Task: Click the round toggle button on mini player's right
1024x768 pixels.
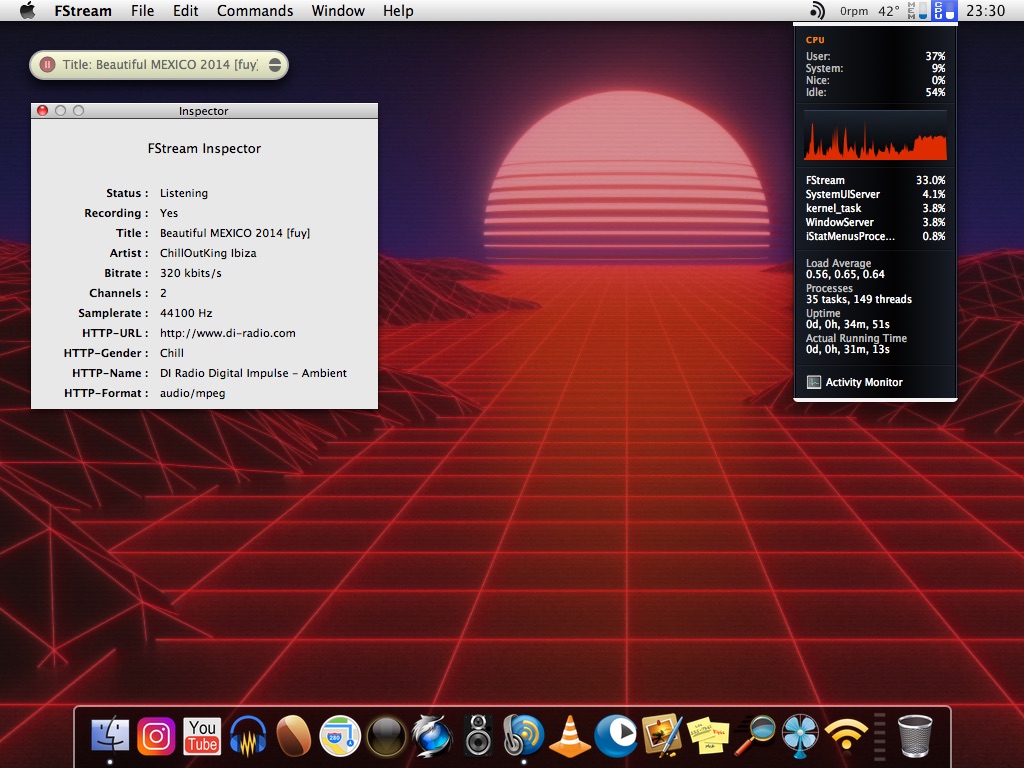Action: click(x=275, y=65)
